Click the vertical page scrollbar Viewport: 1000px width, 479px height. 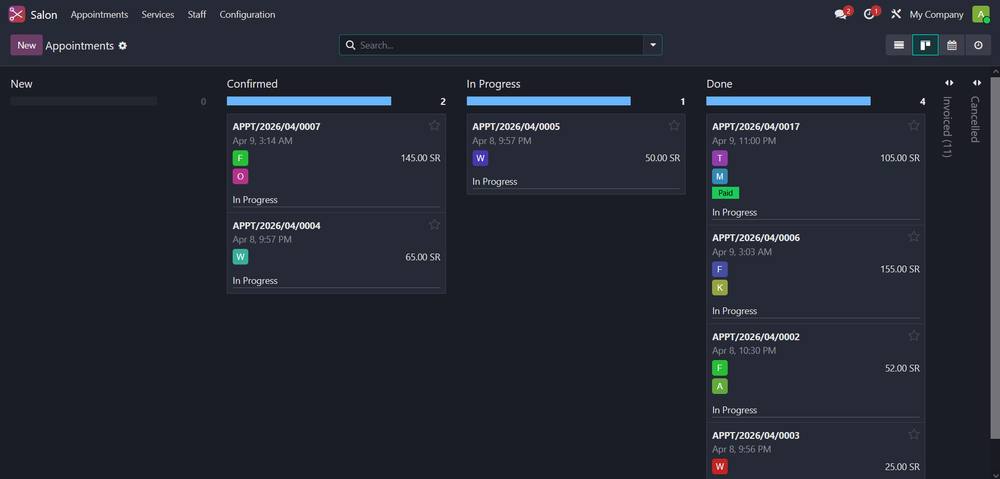pyautogui.click(x=995, y=258)
